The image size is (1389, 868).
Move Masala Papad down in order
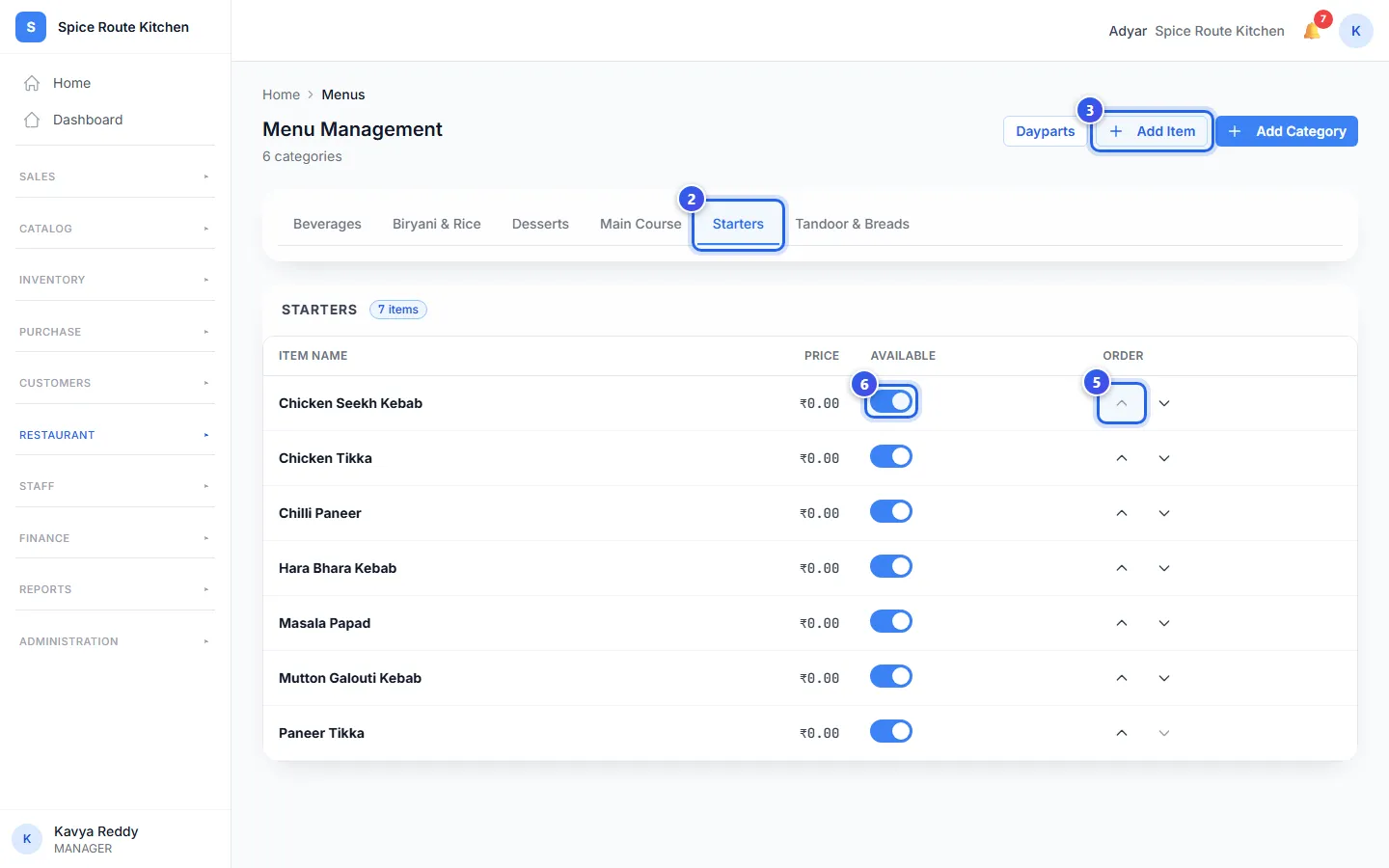(x=1164, y=623)
